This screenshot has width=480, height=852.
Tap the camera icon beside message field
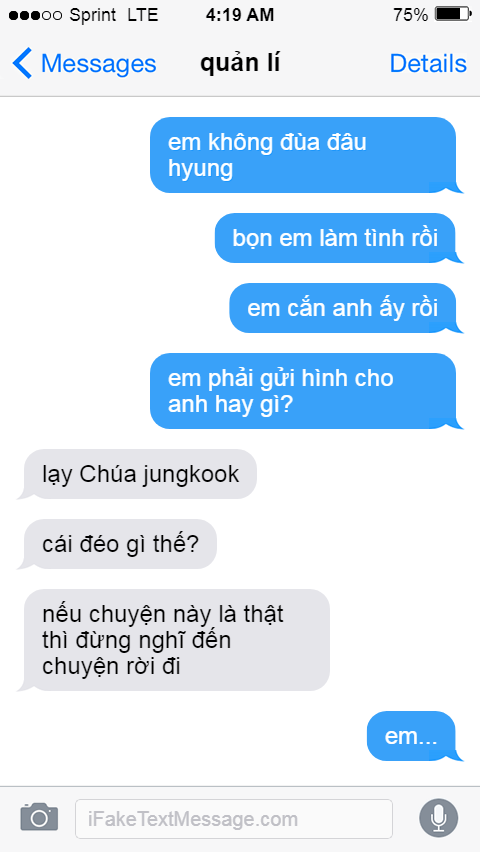point(39,817)
